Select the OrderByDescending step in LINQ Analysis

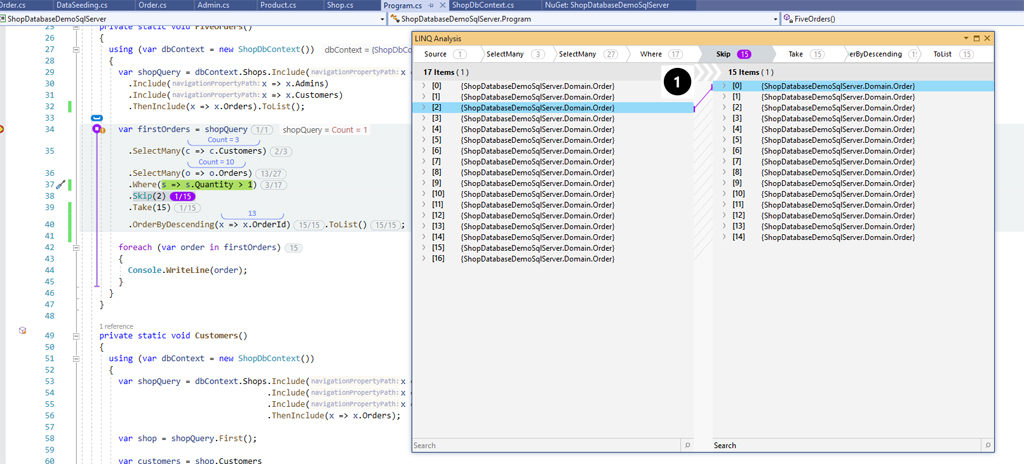point(884,54)
